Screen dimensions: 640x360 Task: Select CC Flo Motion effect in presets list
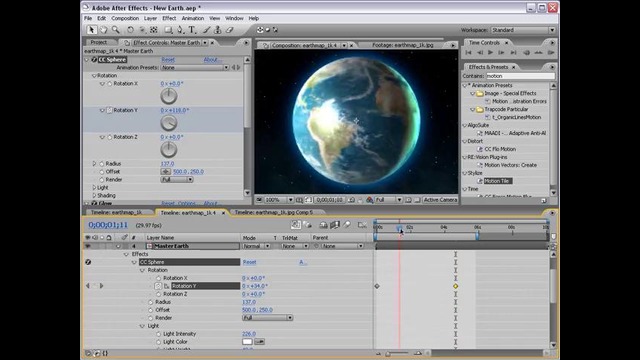click(500, 149)
